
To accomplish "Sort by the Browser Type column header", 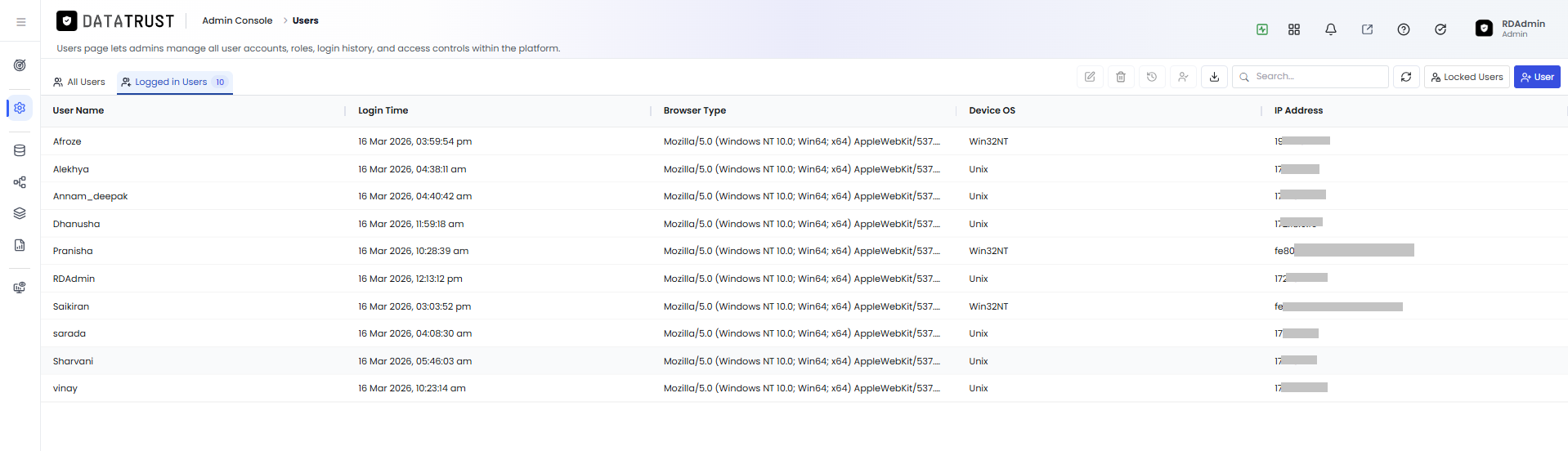I will coord(695,110).
